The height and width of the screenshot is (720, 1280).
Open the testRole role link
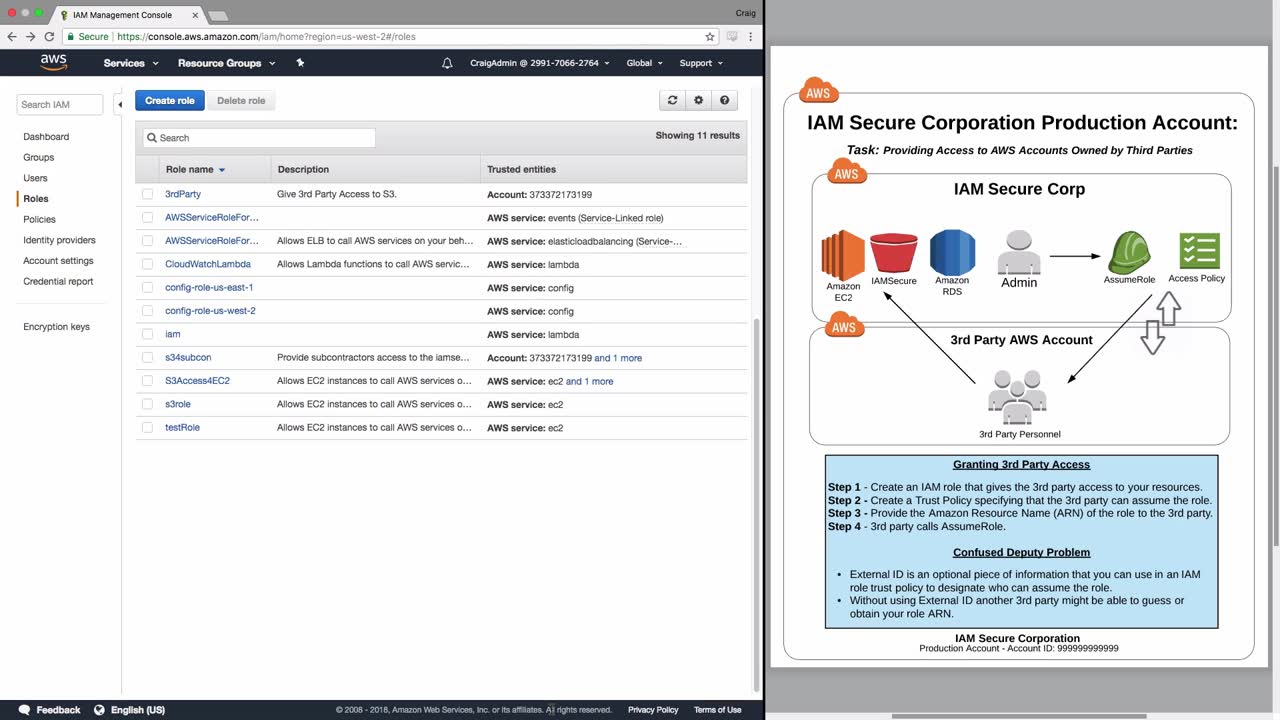[x=182, y=428]
